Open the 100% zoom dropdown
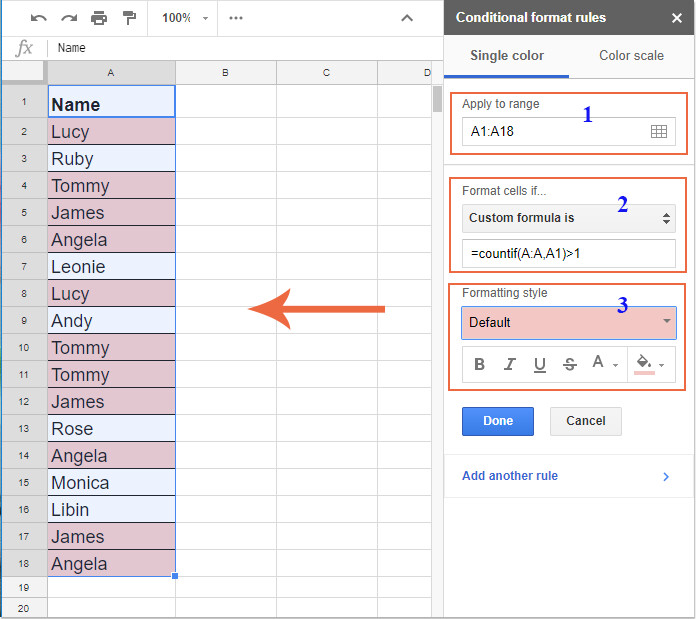This screenshot has height=619, width=696. 186,18
